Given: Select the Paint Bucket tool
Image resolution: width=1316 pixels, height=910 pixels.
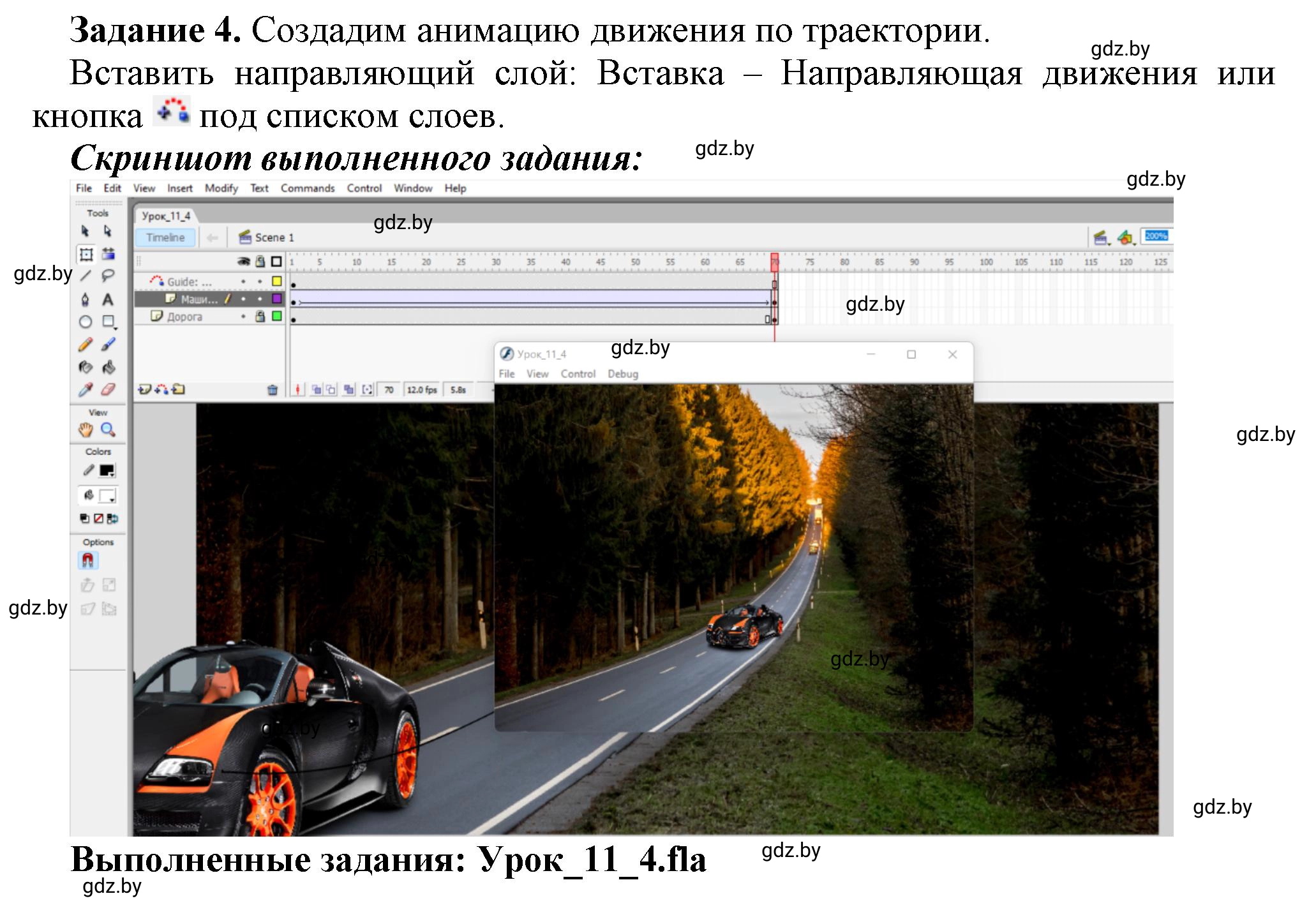Looking at the screenshot, I should [x=108, y=367].
